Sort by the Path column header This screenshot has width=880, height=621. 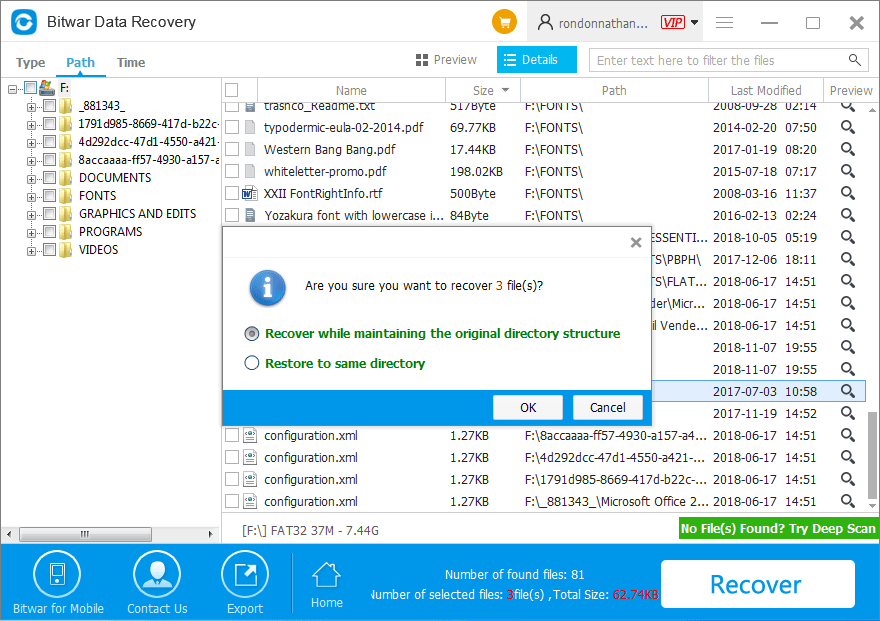[x=614, y=90]
